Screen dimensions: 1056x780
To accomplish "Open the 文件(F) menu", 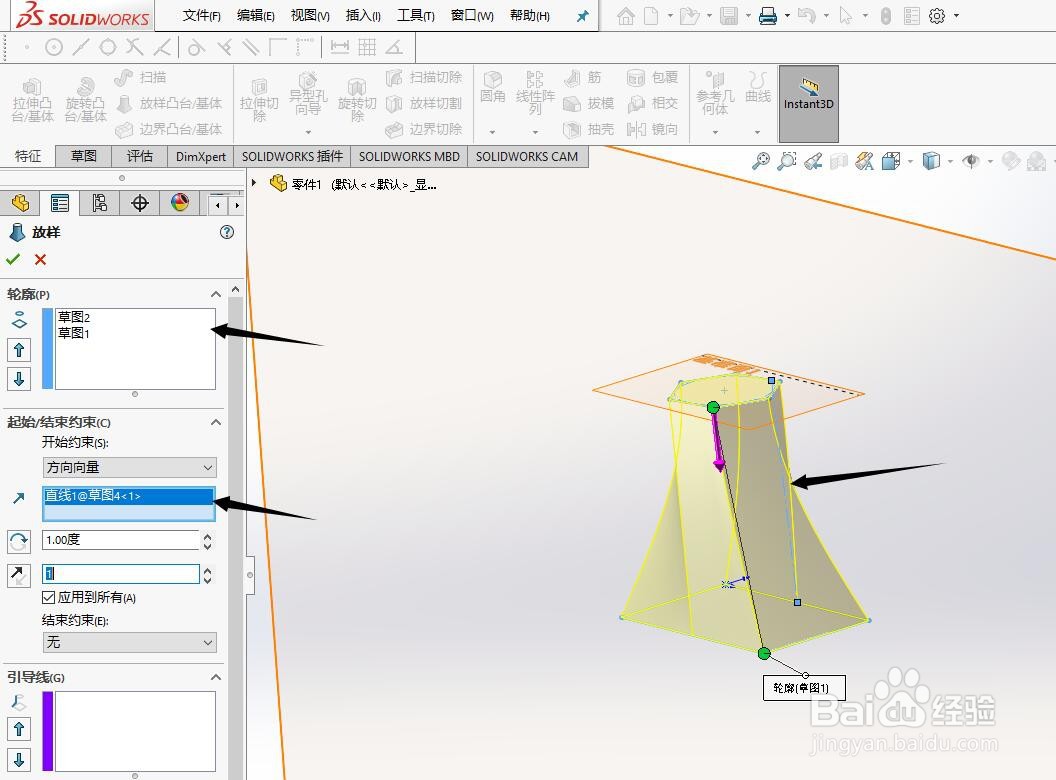I will [x=201, y=15].
